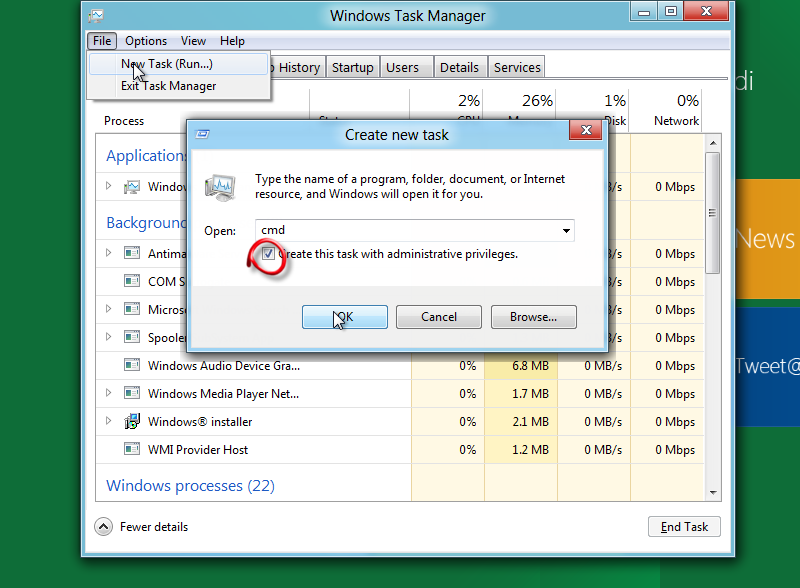
Task: Click the Cancel button
Action: [439, 317]
